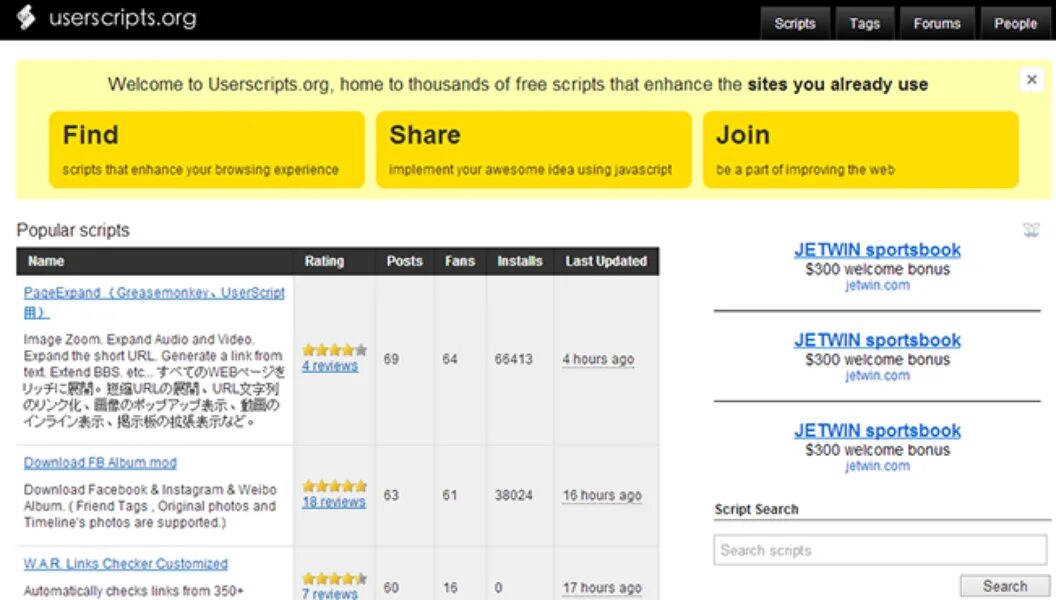Click the ad options icon above the ads
The image size is (1056, 600).
pos(1031,231)
